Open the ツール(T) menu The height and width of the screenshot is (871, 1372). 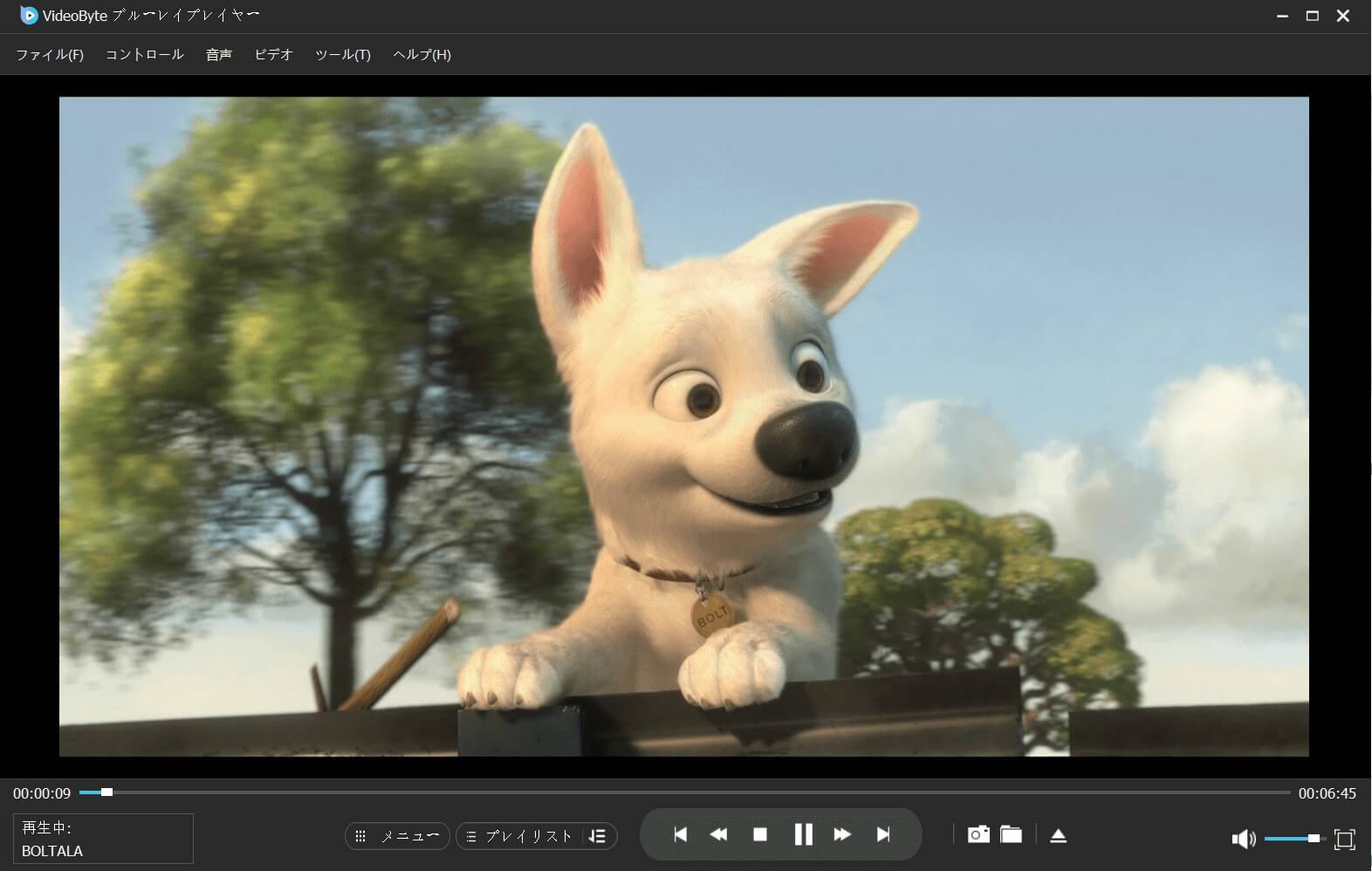pyautogui.click(x=342, y=54)
